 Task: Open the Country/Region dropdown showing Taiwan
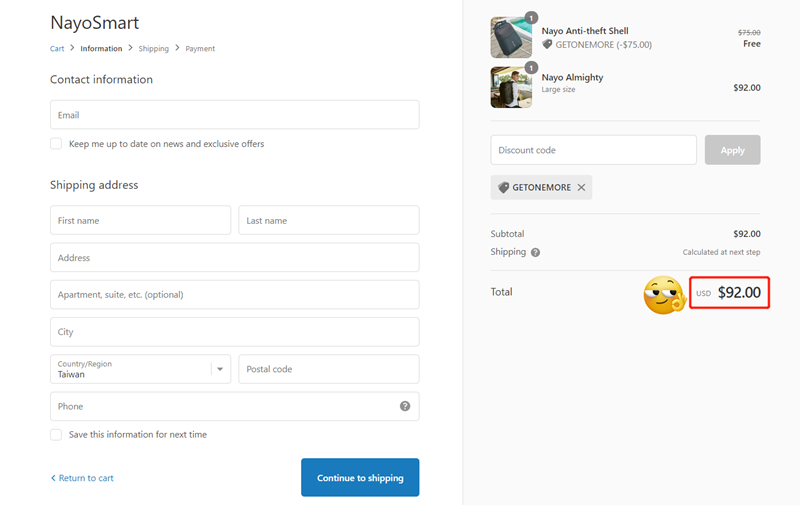tap(140, 369)
